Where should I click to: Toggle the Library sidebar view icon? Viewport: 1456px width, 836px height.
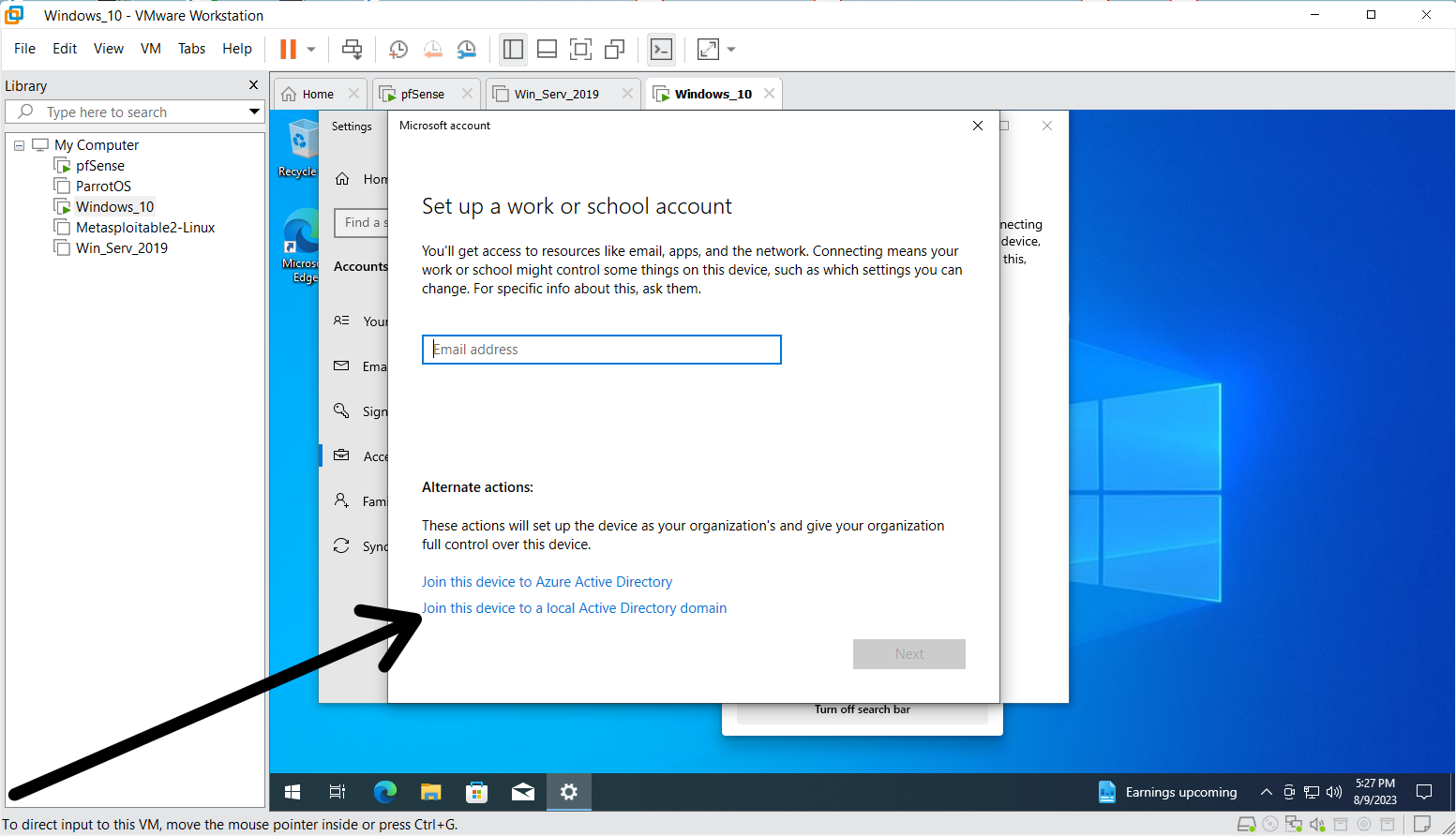click(x=513, y=49)
